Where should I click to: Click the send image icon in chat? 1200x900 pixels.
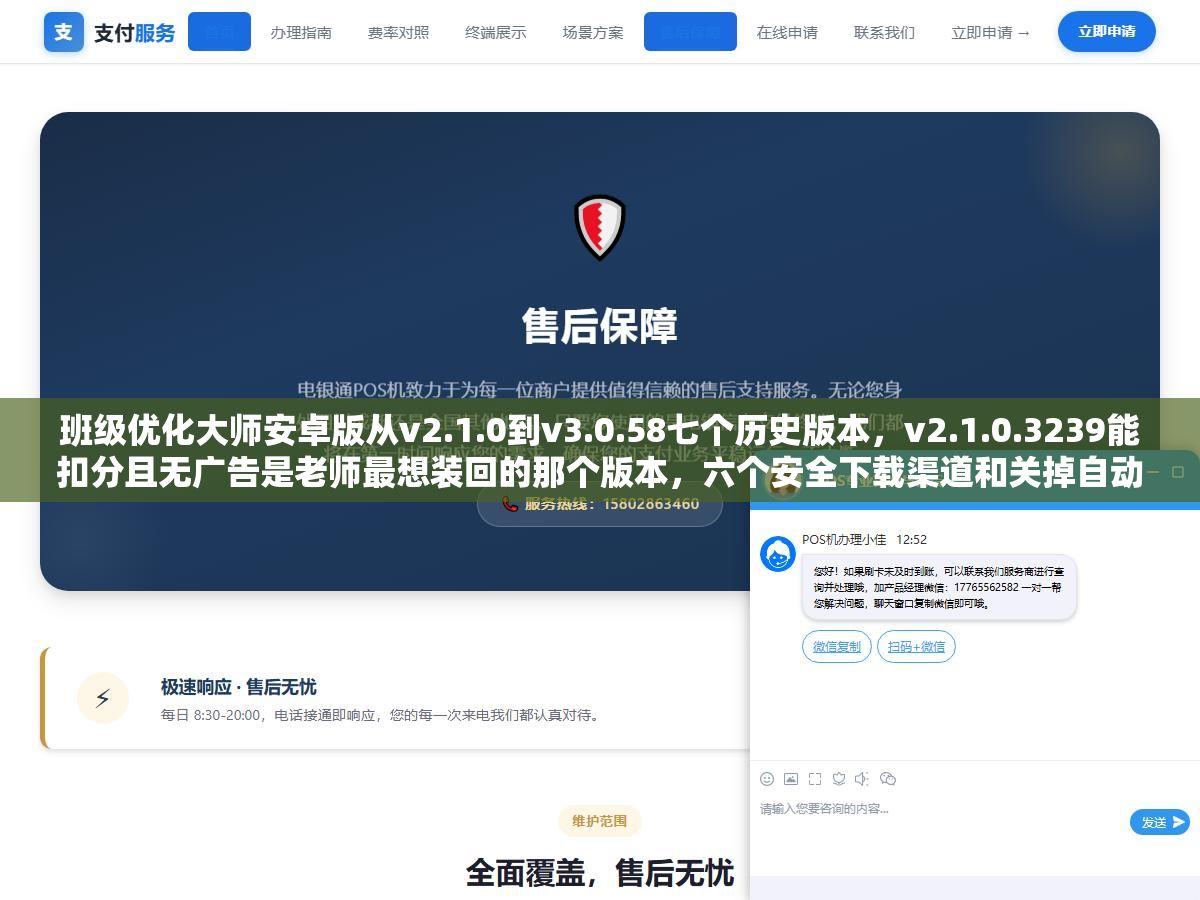click(x=791, y=779)
